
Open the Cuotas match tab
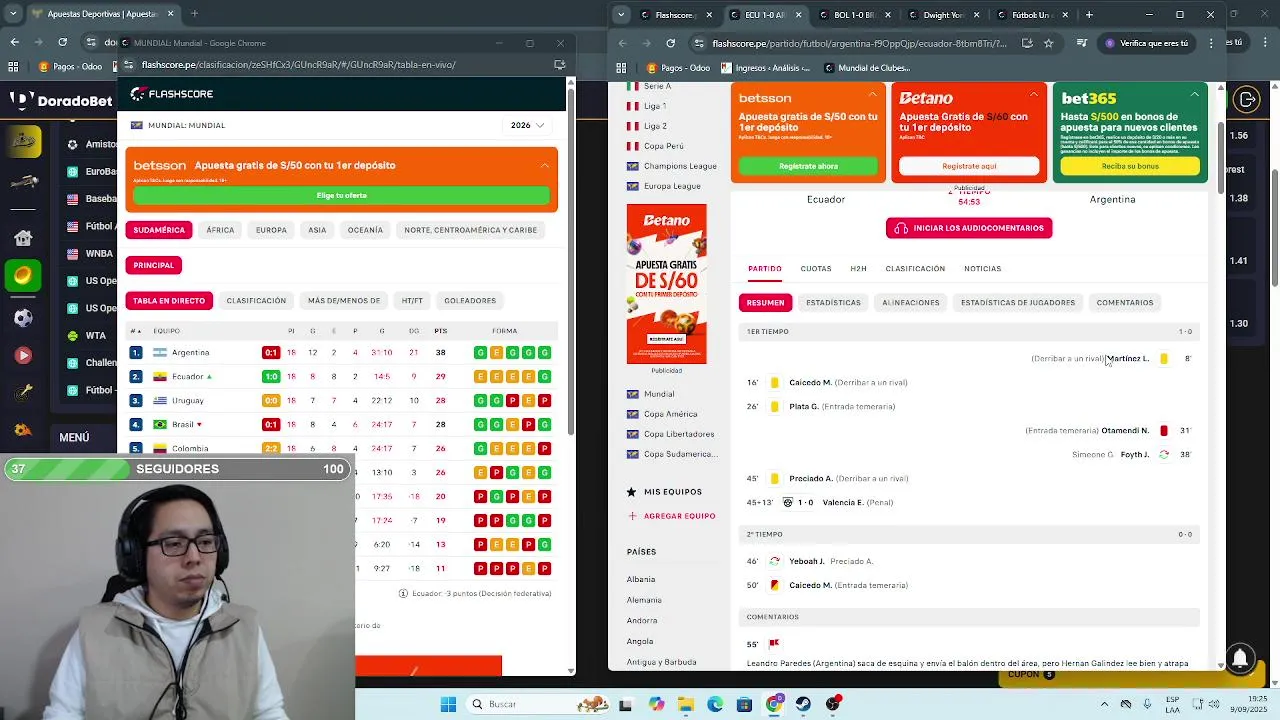[815, 269]
